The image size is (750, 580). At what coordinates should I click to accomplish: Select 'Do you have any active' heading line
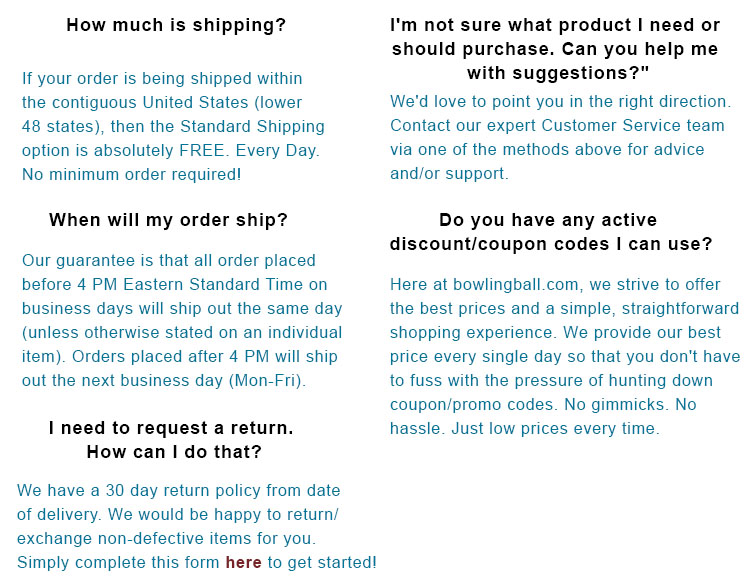coord(548,220)
